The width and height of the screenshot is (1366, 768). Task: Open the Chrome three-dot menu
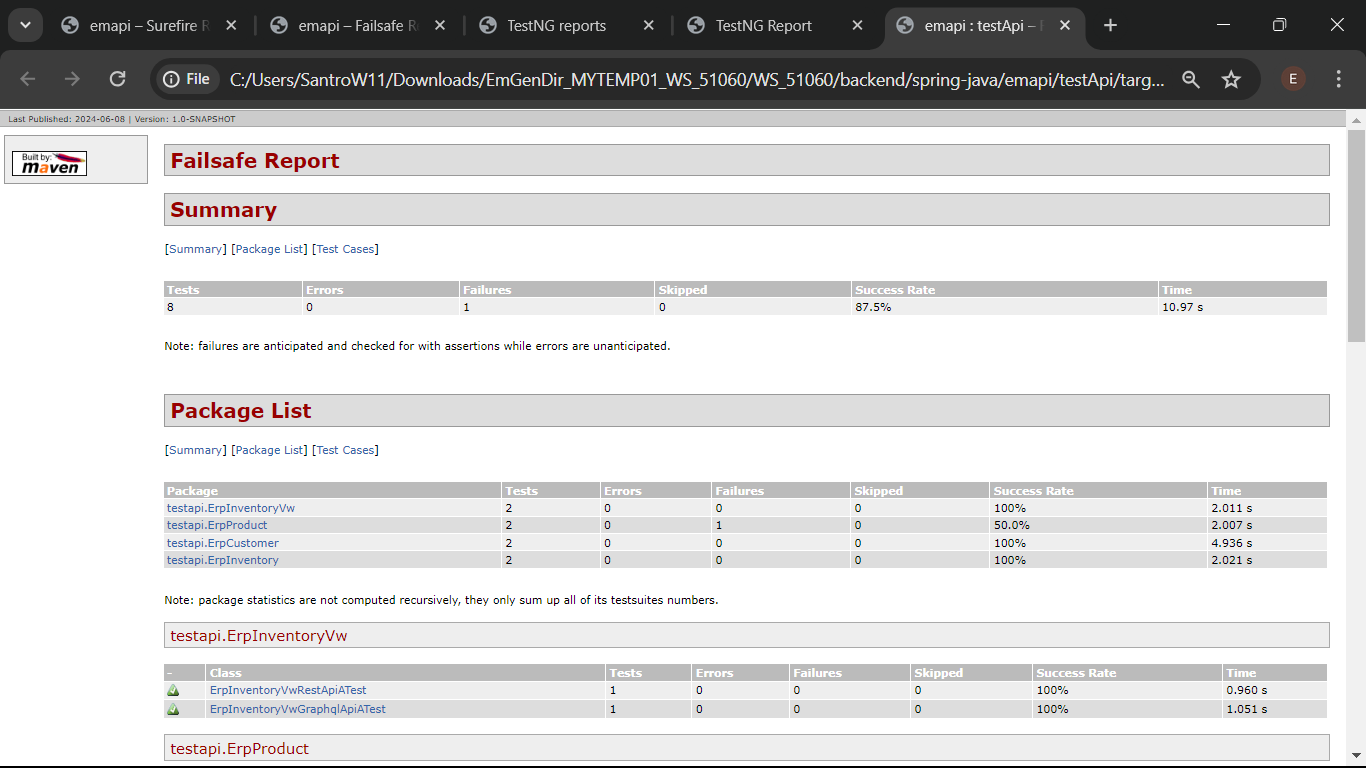tap(1339, 79)
